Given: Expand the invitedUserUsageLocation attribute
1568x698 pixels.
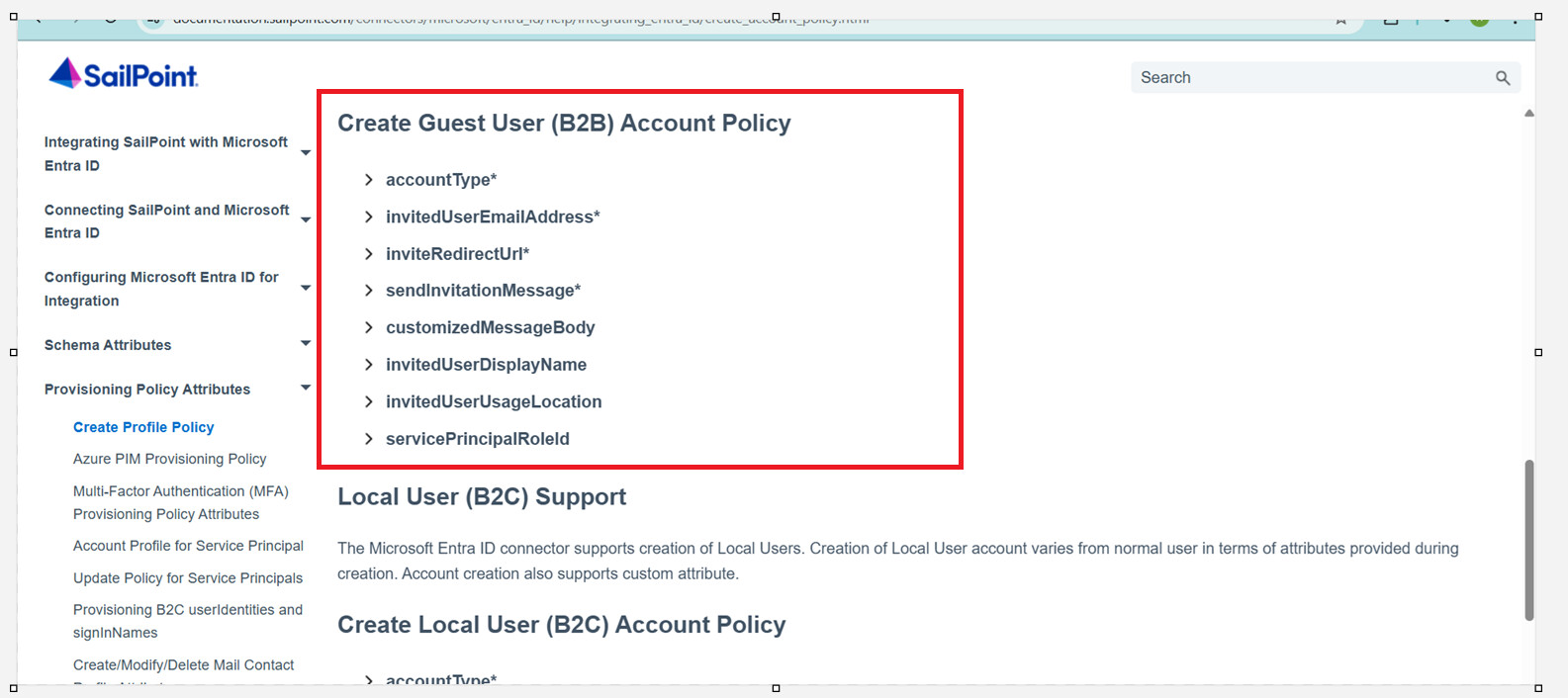Looking at the screenshot, I should pos(483,401).
